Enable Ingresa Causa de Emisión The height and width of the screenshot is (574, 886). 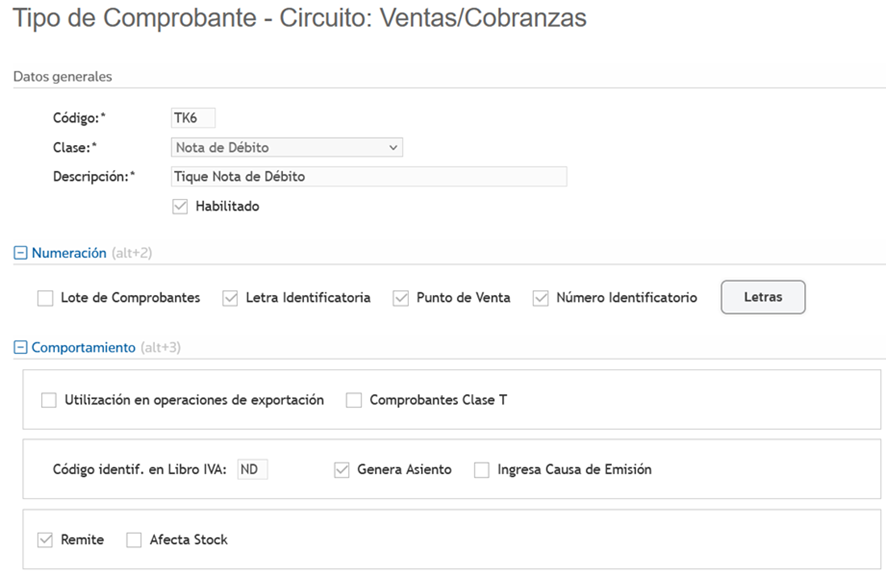pyautogui.click(x=482, y=470)
